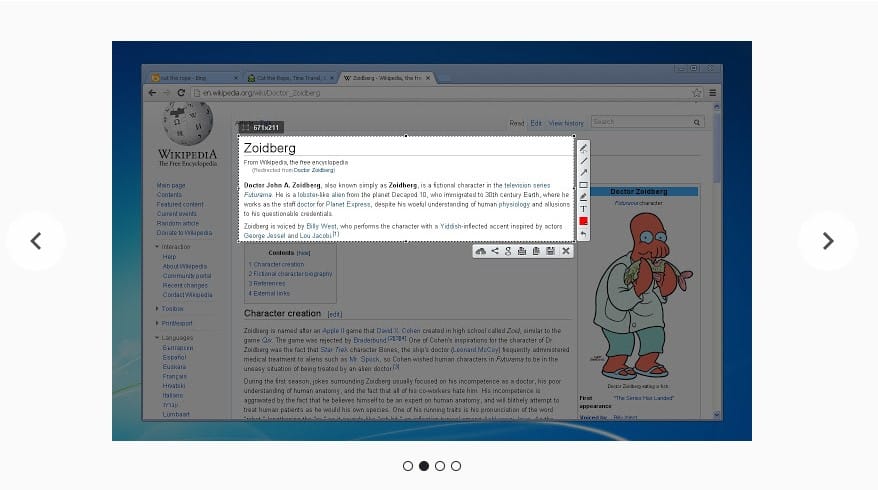The height and width of the screenshot is (490, 878).
Task: Open the Read page tab
Action: 516,123
